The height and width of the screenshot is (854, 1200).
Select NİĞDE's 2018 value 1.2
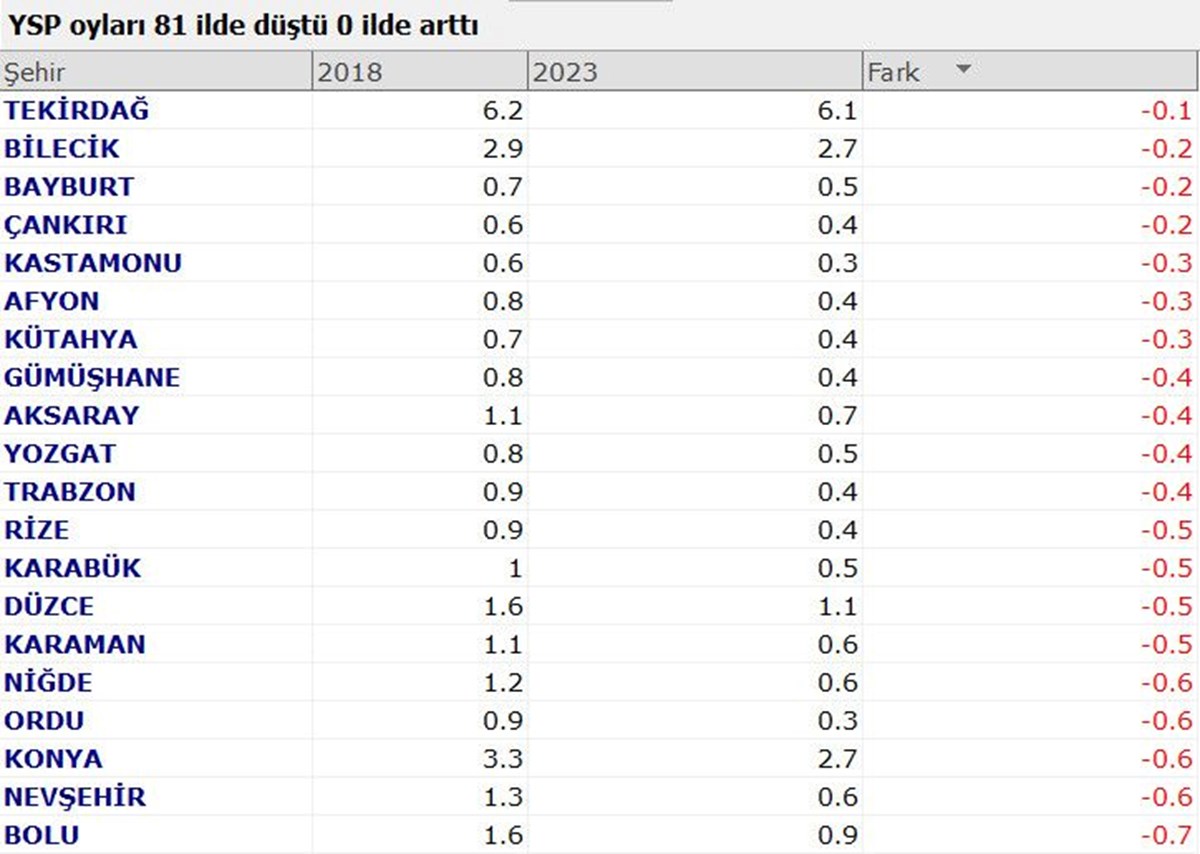click(x=503, y=681)
